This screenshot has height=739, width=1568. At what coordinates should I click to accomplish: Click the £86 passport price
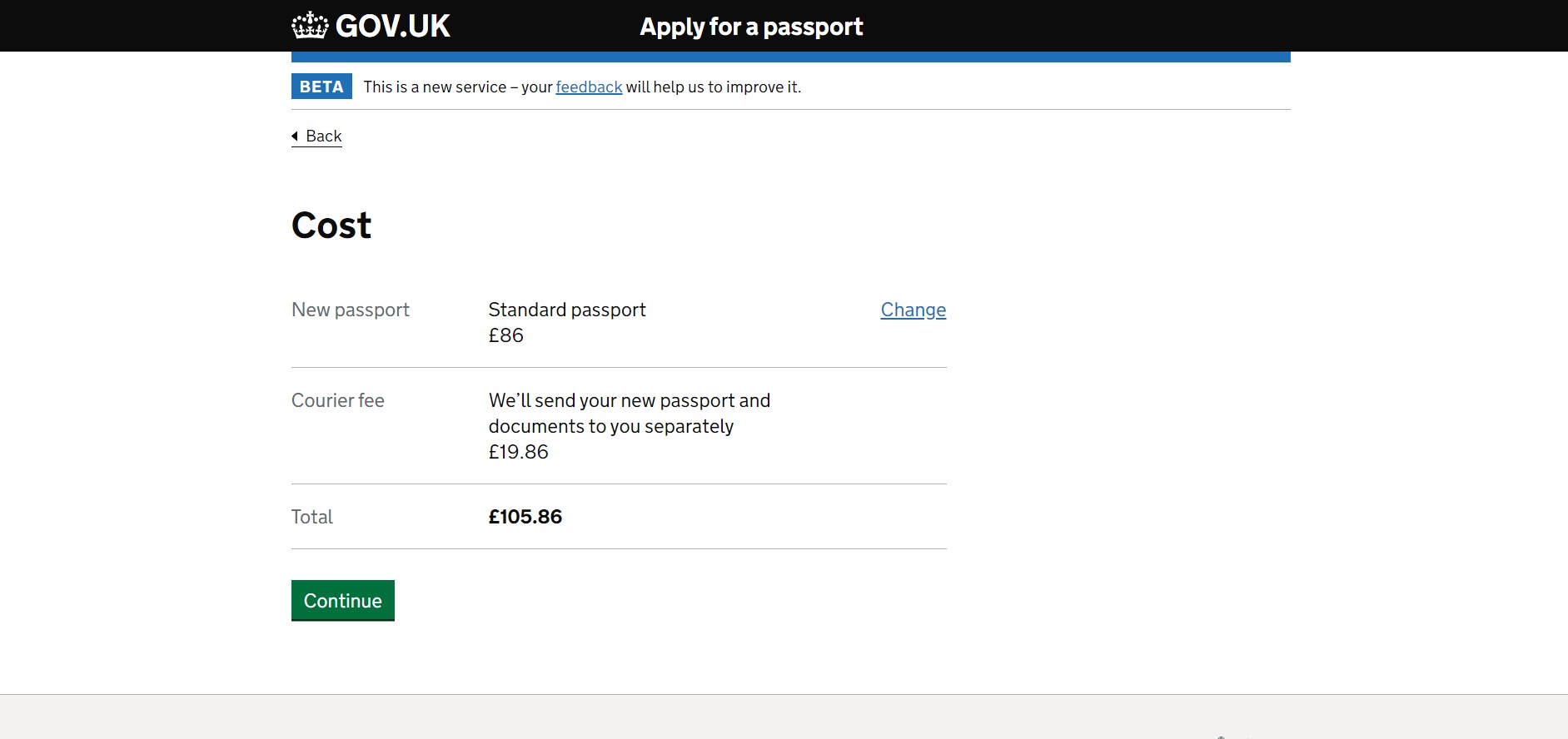[506, 335]
